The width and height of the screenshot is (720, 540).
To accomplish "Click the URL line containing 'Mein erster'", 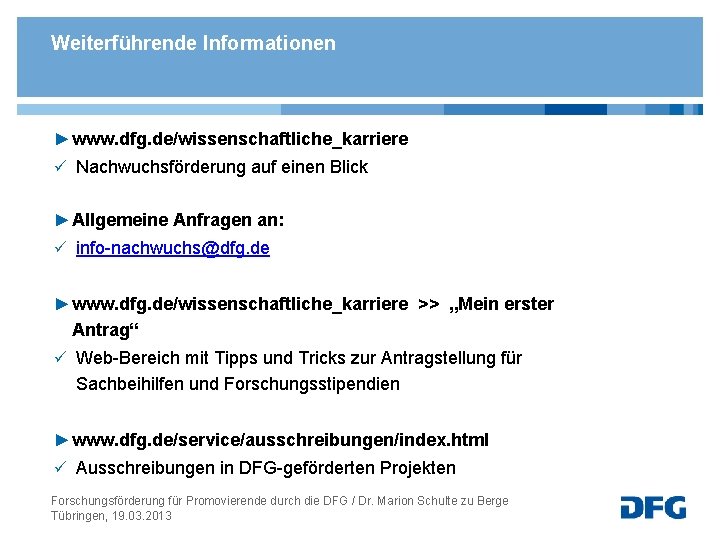I will 313,304.
